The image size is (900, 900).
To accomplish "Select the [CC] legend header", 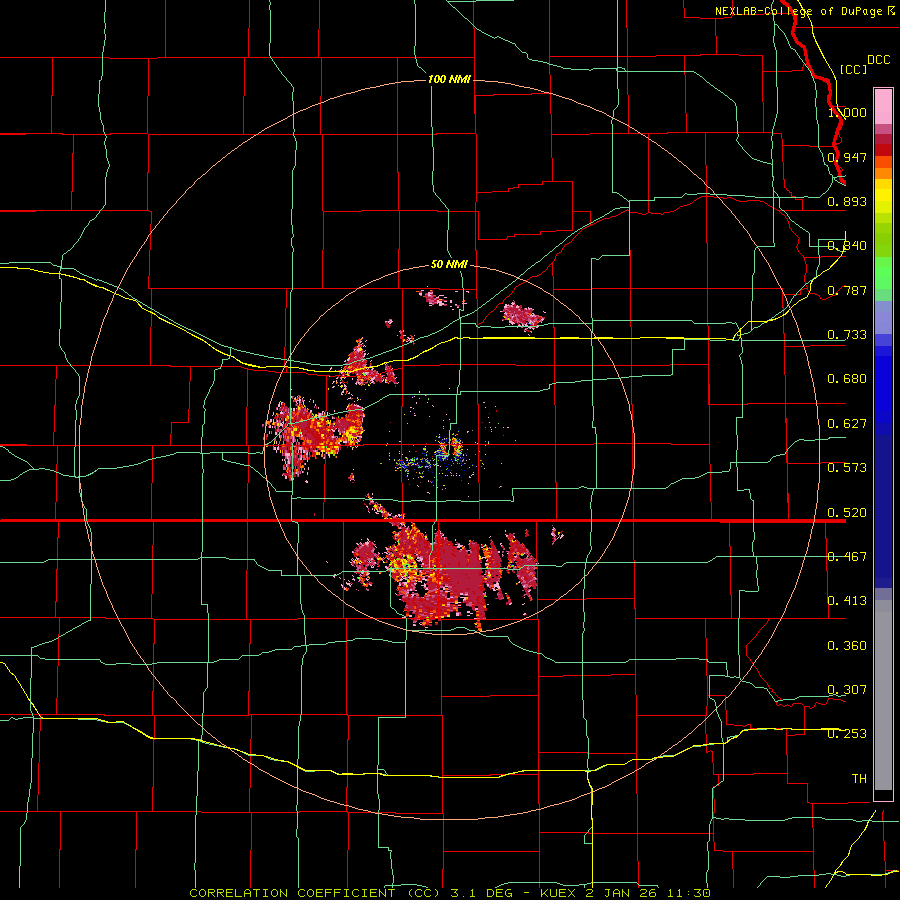I will pos(854,69).
